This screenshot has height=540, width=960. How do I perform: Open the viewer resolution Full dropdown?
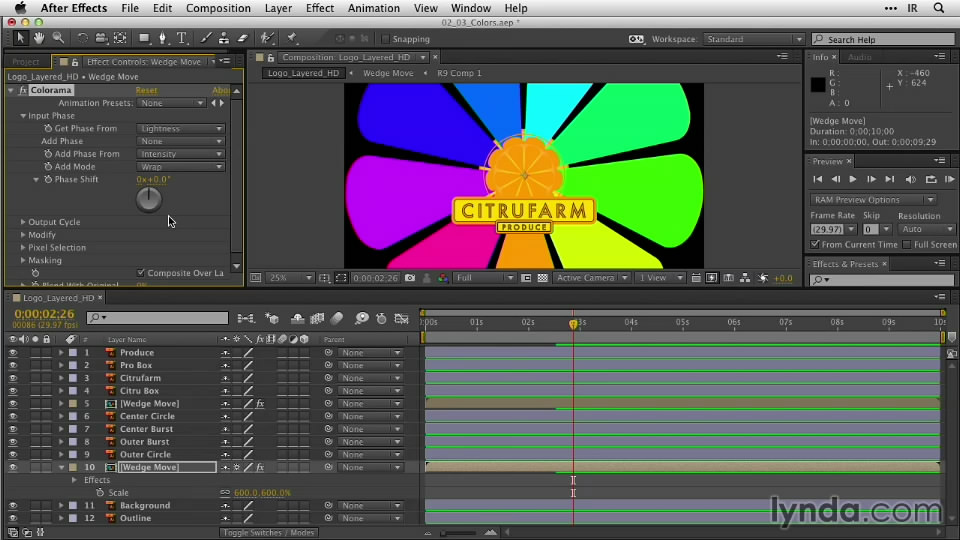click(x=484, y=278)
